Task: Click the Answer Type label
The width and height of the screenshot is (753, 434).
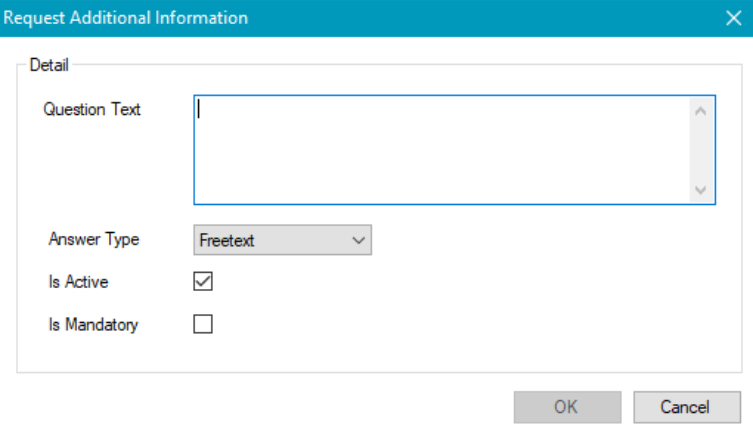Action: pyautogui.click(x=94, y=240)
